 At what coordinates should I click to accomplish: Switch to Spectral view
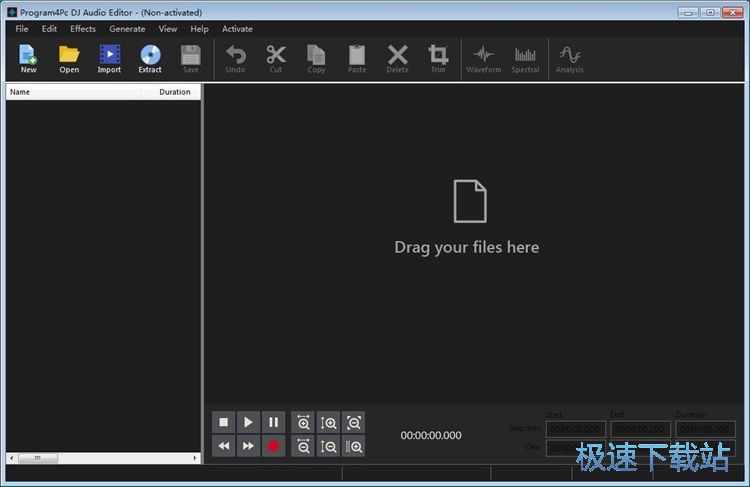pyautogui.click(x=525, y=58)
